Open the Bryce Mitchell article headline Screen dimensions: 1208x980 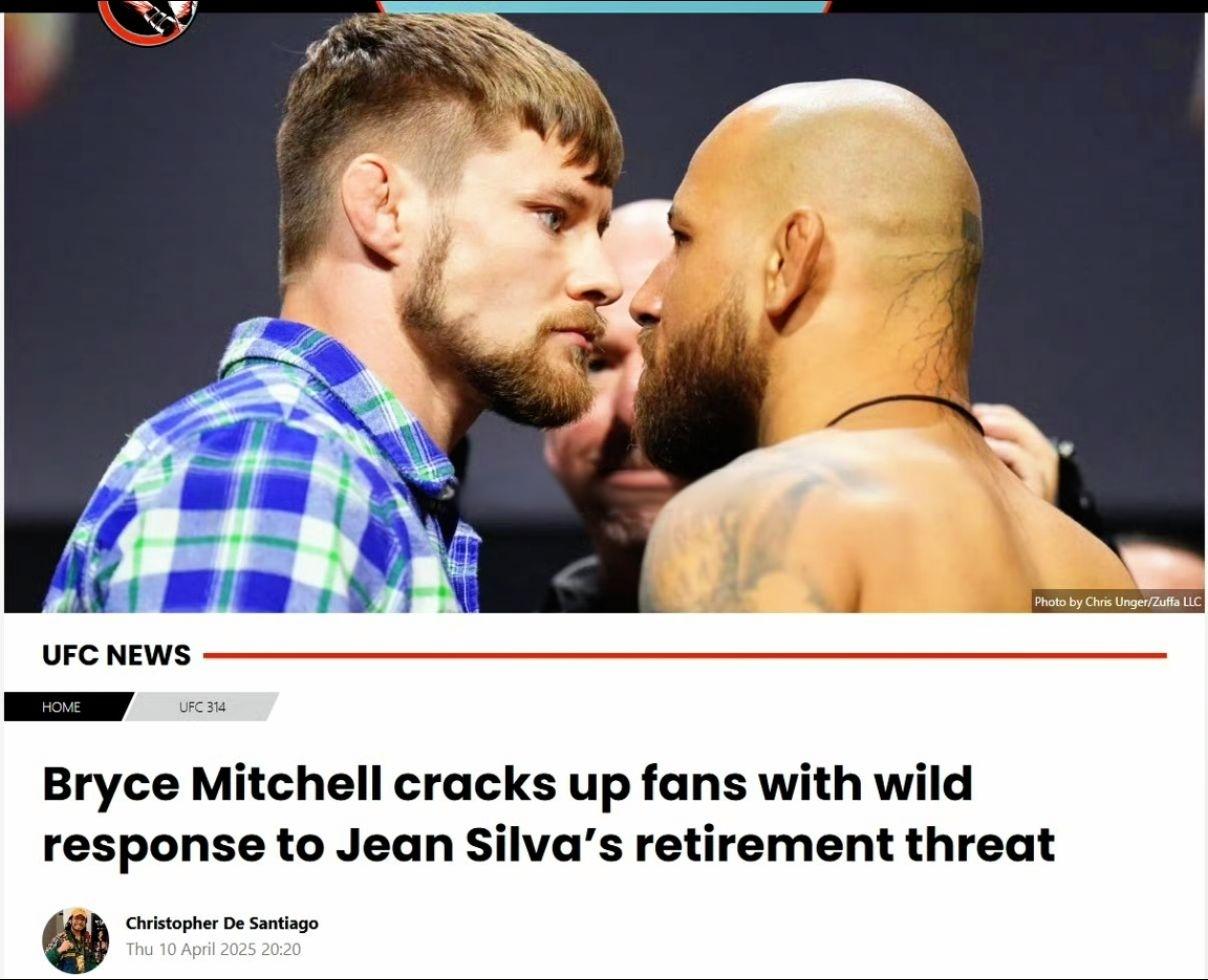click(548, 813)
